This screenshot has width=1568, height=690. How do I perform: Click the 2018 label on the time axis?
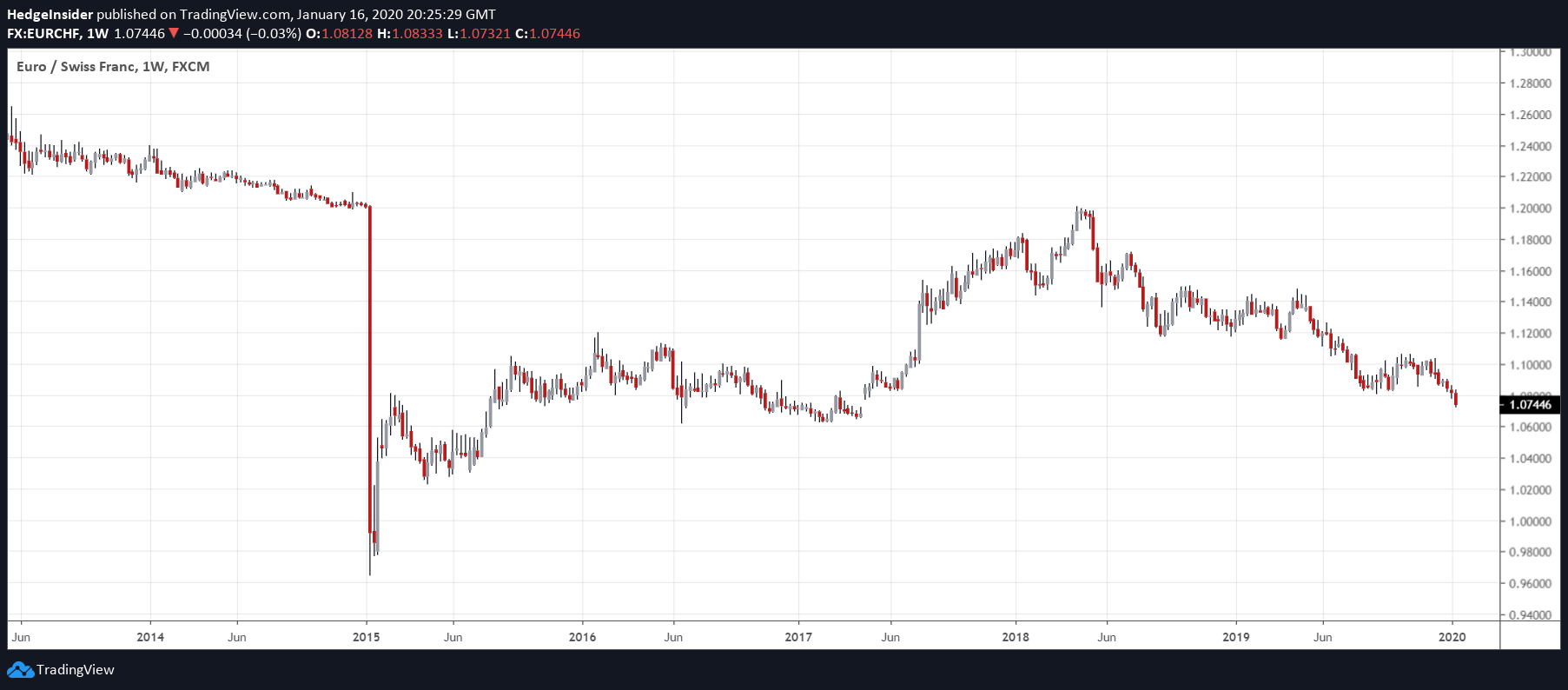(1016, 637)
